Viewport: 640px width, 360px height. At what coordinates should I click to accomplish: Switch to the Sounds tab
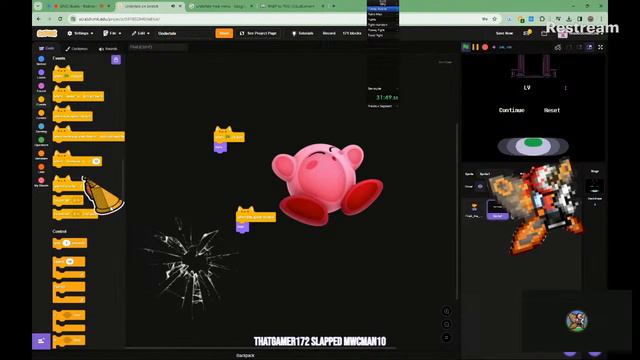108,49
